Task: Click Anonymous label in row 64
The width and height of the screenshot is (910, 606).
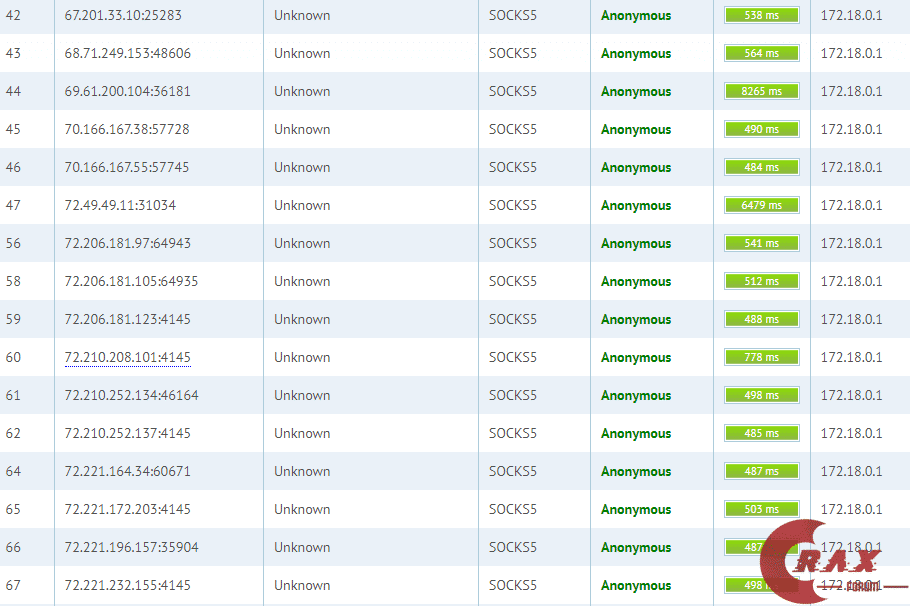Action: (636, 472)
